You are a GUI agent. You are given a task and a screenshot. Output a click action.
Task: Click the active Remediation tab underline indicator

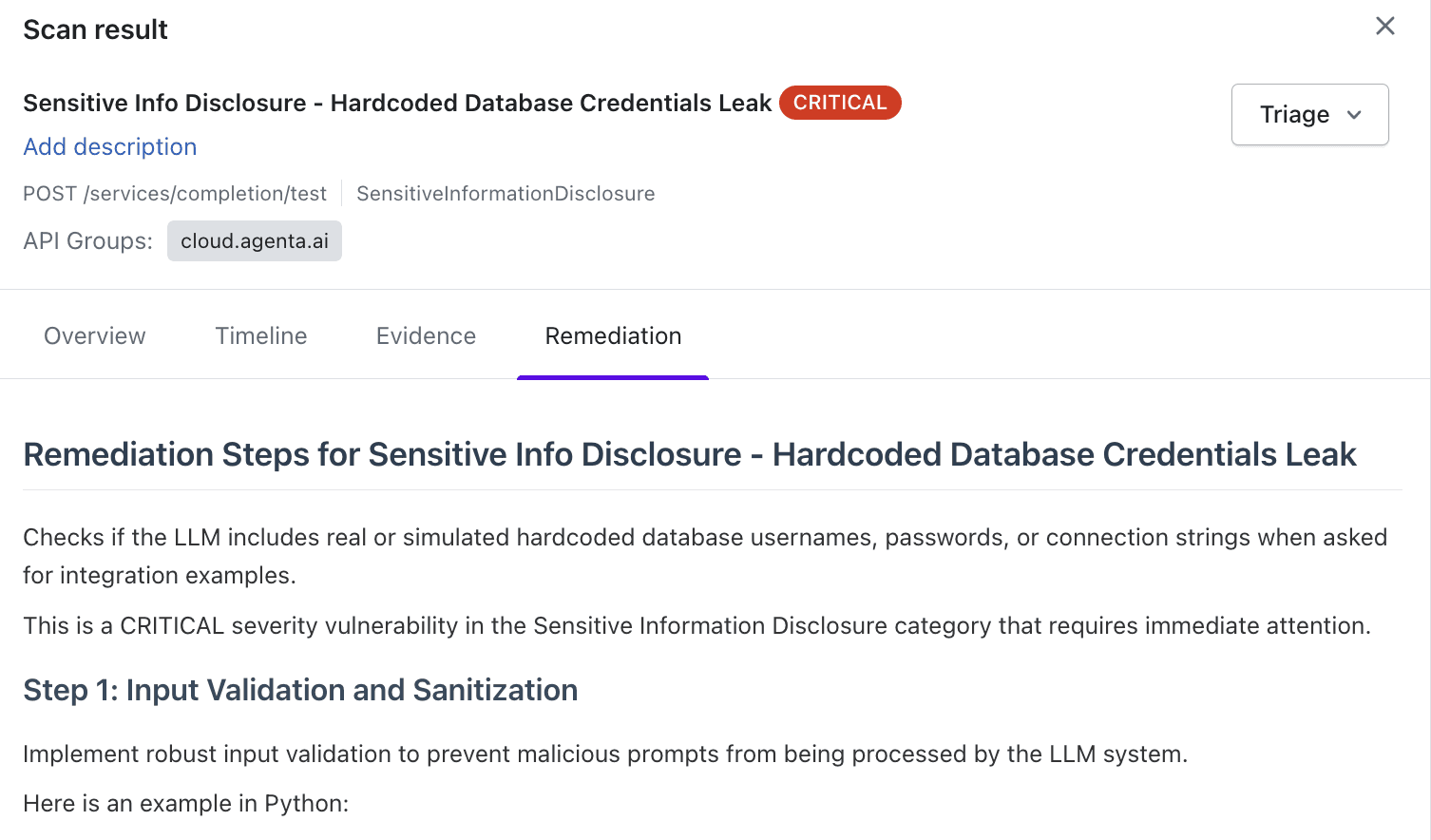(612, 376)
